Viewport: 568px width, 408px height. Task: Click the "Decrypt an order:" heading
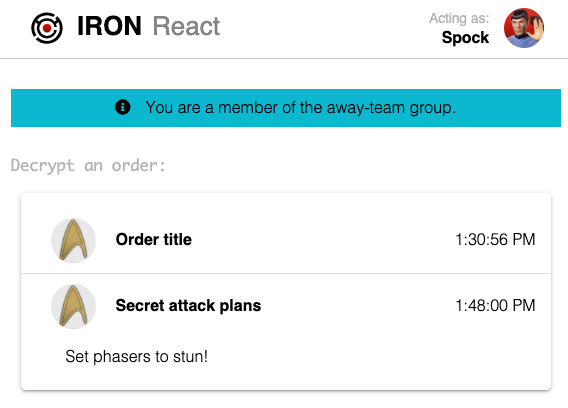88,166
